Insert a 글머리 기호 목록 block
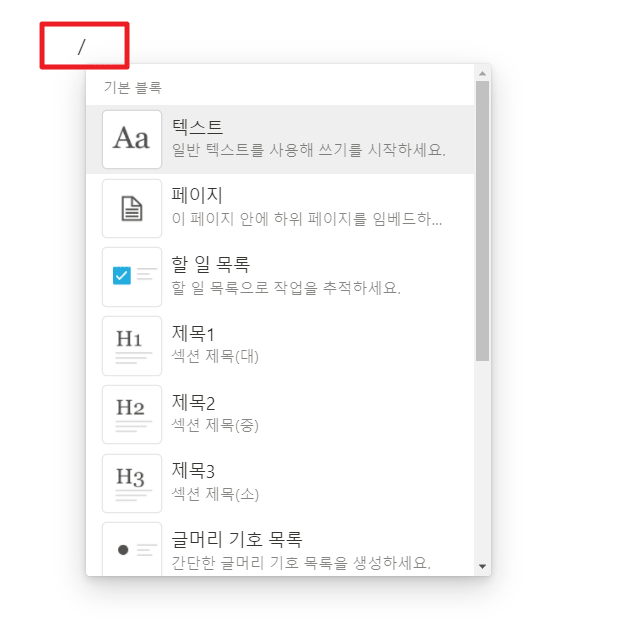The width and height of the screenshot is (629, 631). coord(280,548)
